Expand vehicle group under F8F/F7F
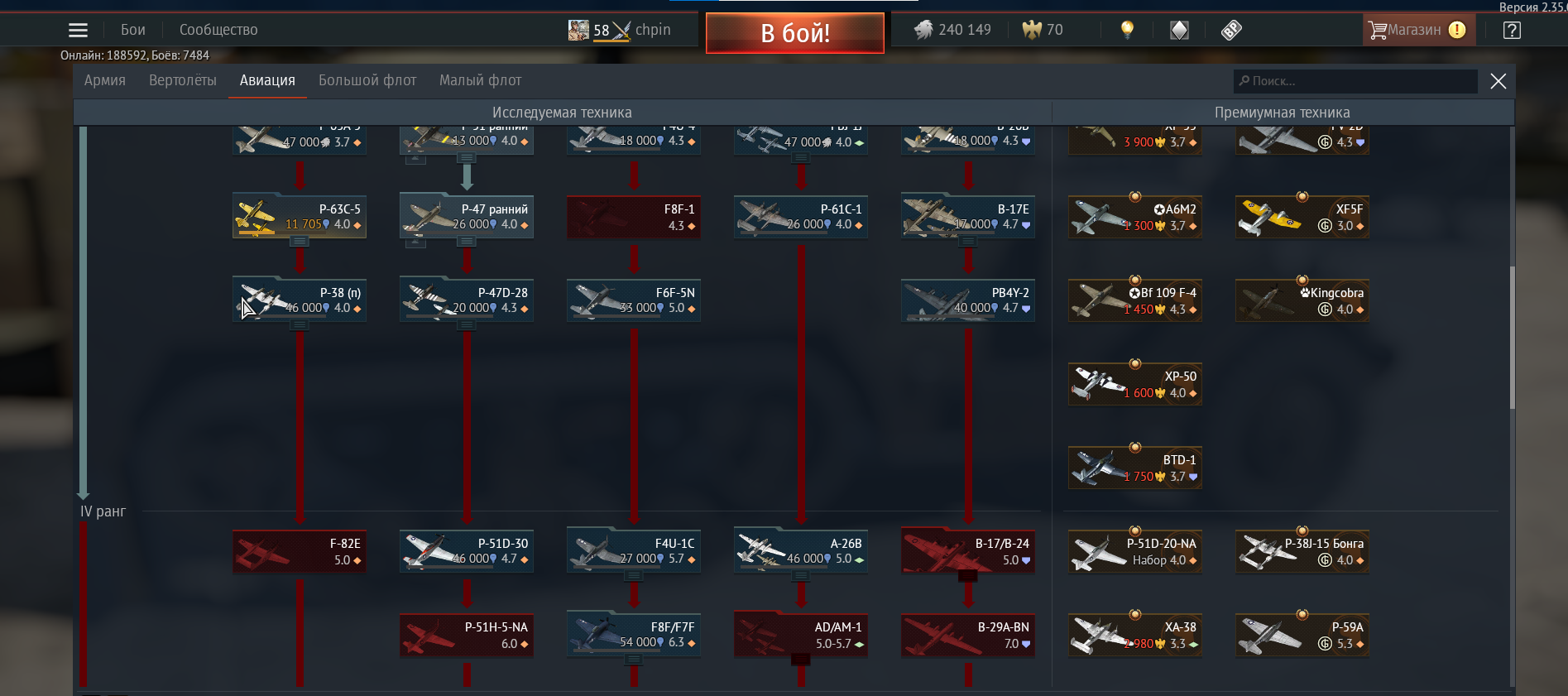 coord(634,660)
